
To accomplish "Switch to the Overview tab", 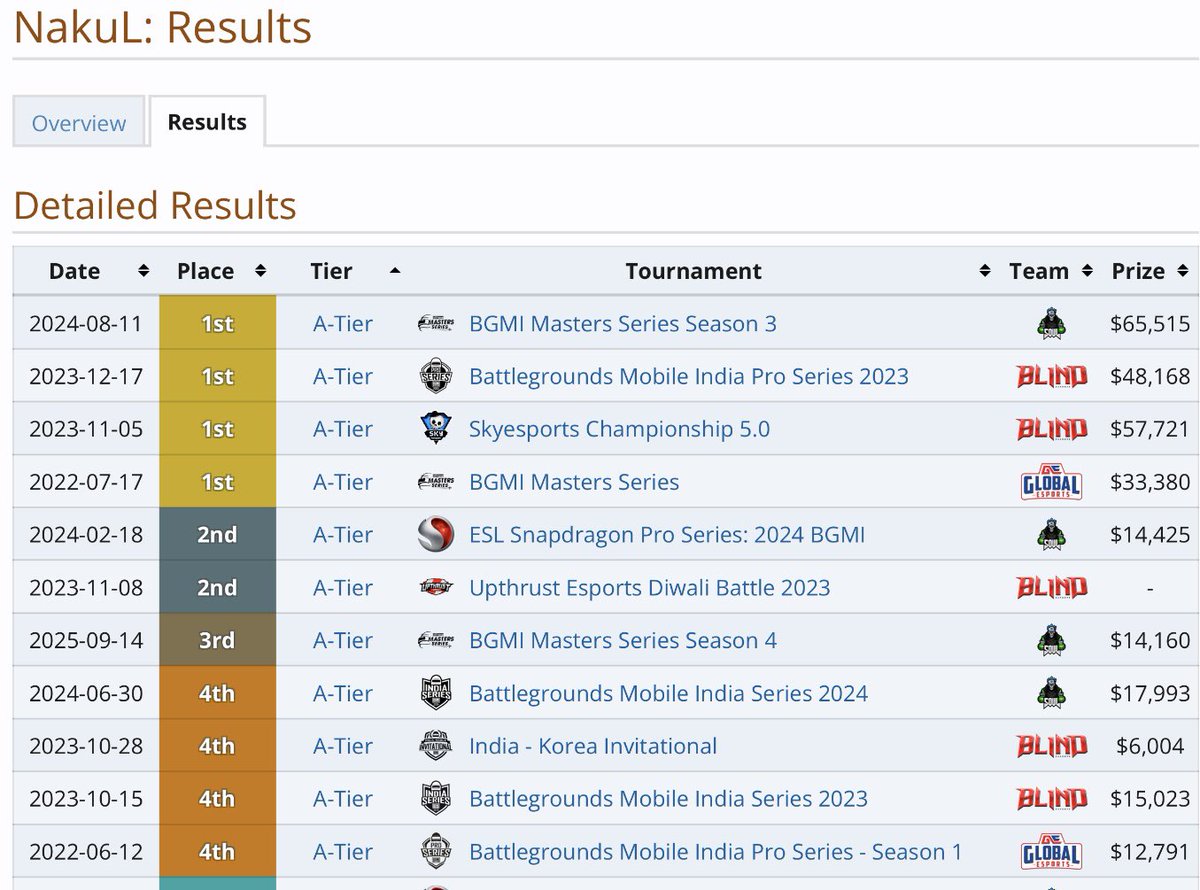I will (x=79, y=123).
